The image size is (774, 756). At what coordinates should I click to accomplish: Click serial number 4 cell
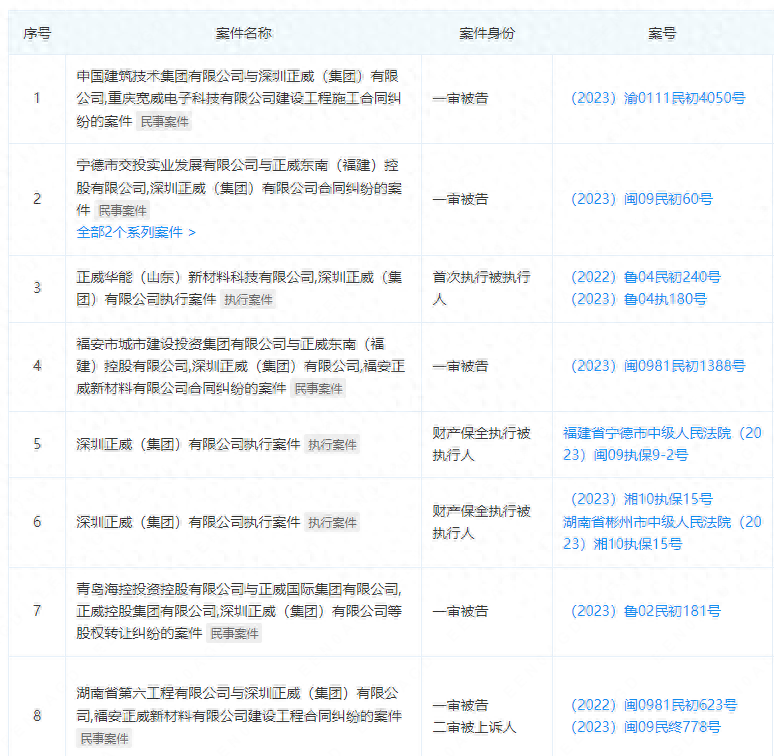pos(37,366)
